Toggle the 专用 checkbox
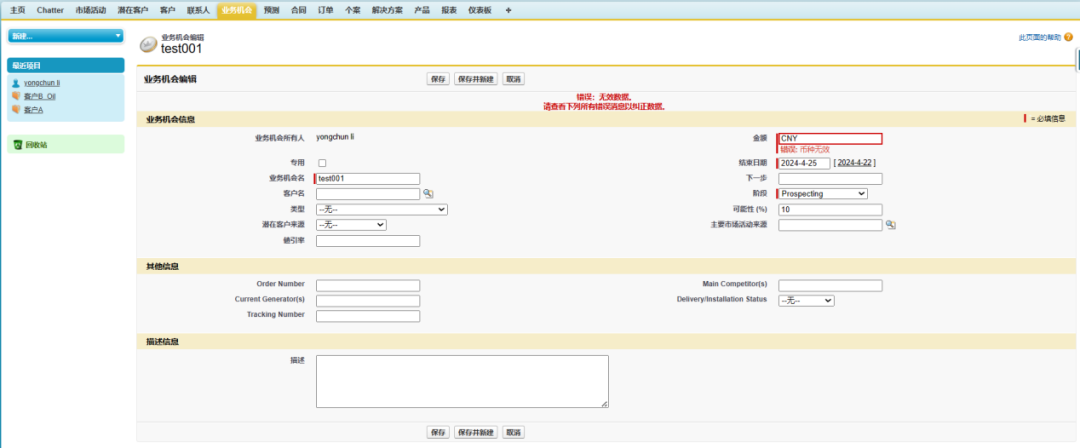This screenshot has width=1080, height=448. tap(322, 163)
